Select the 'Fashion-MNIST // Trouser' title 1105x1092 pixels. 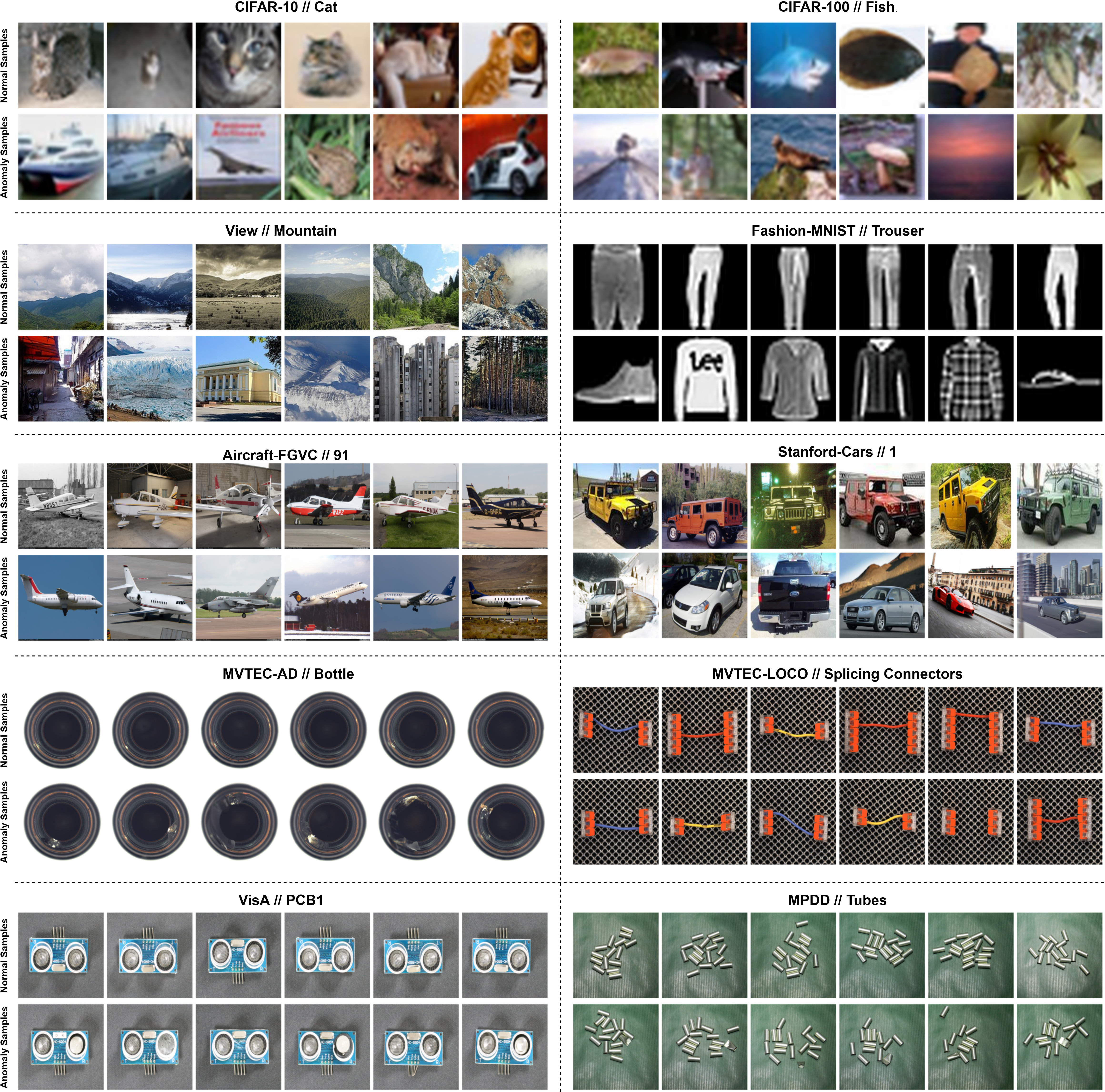[837, 231]
